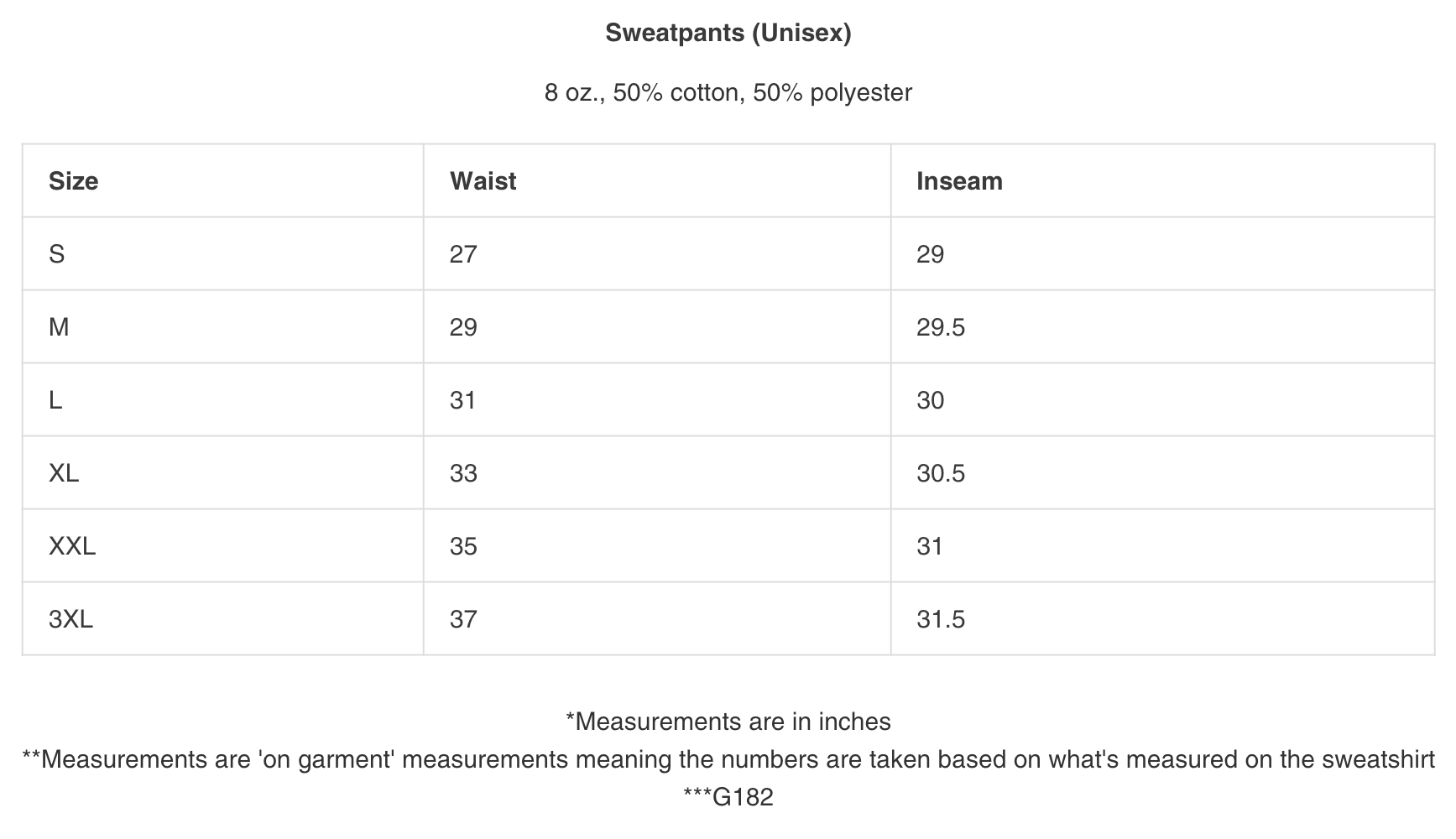Screen dimensions: 1456x839
Task: Click inseam value 30.5 in XL row
Action: click(x=941, y=473)
